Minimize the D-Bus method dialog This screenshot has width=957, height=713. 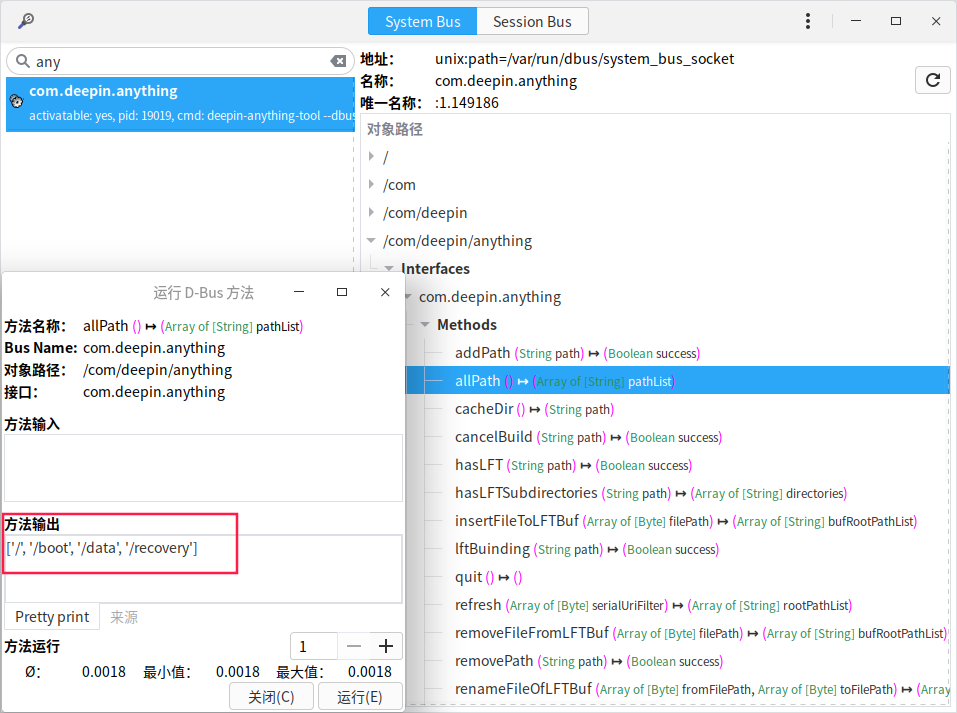(x=299, y=292)
